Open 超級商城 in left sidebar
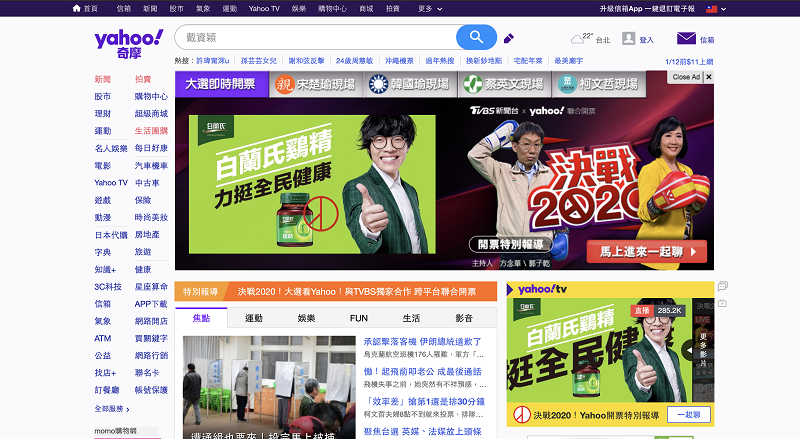 tap(151, 114)
